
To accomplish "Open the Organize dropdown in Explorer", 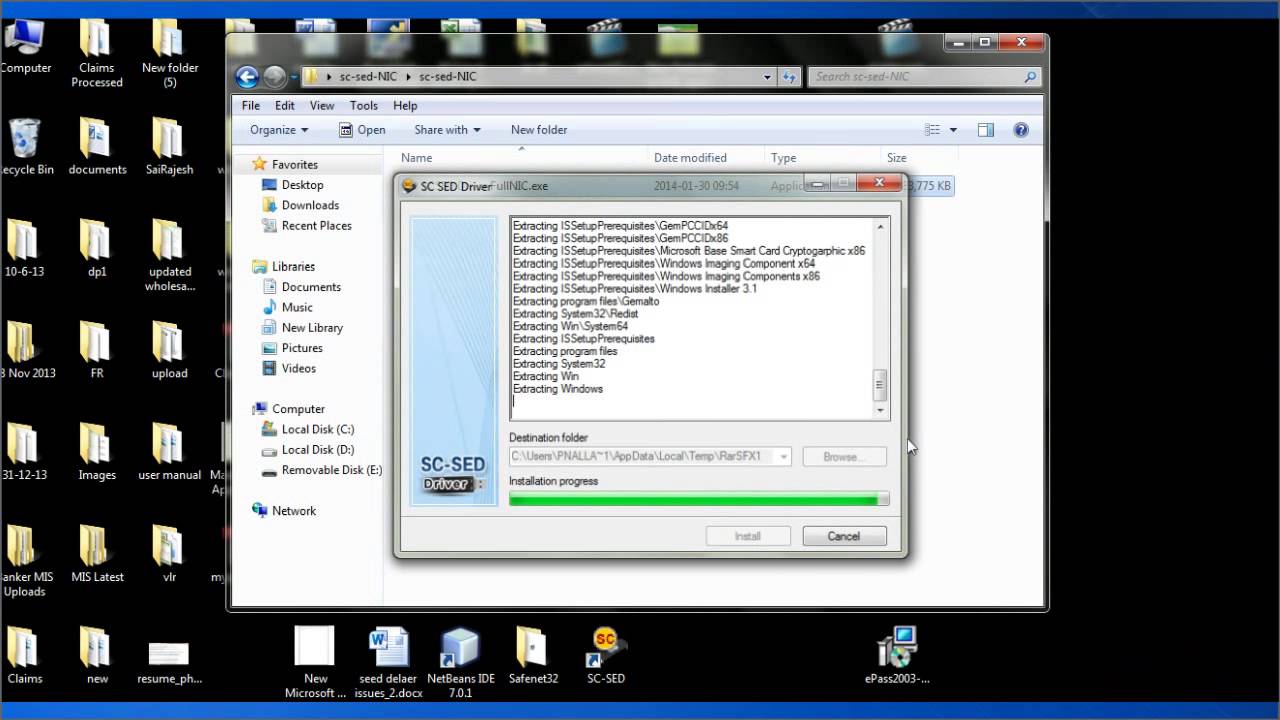I will point(279,130).
